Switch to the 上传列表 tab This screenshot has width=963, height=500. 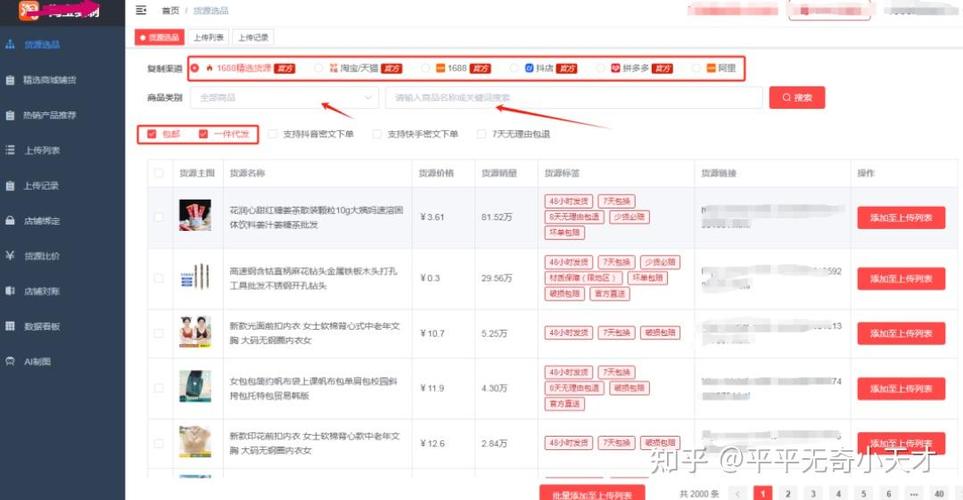tap(208, 37)
